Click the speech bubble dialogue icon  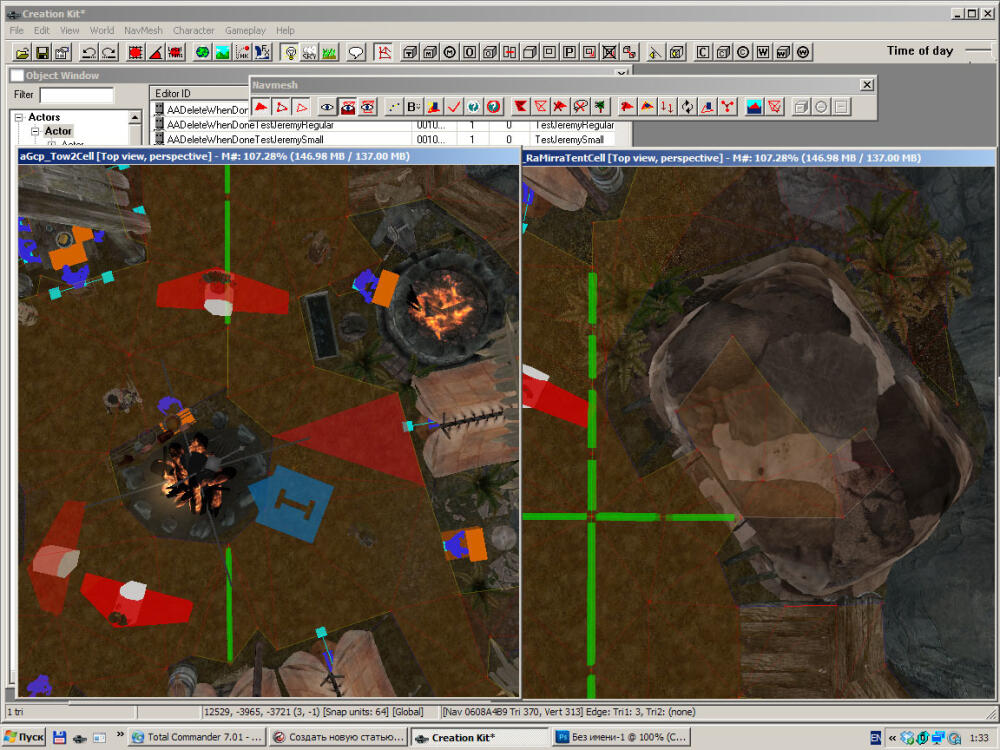tap(356, 52)
